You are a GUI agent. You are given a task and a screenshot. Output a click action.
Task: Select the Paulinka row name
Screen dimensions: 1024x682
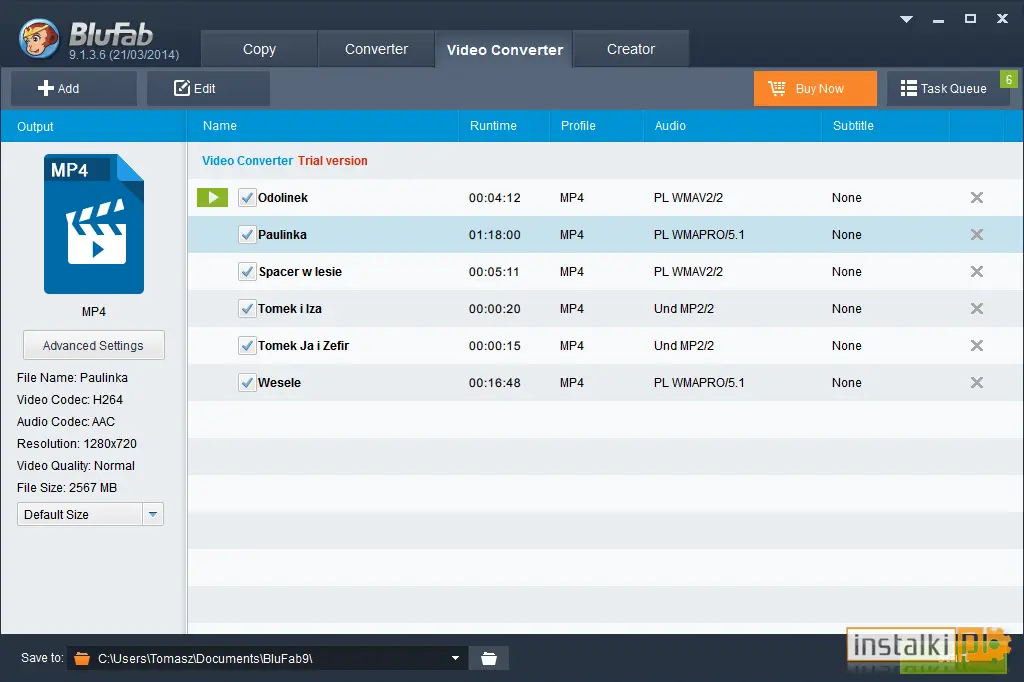282,235
